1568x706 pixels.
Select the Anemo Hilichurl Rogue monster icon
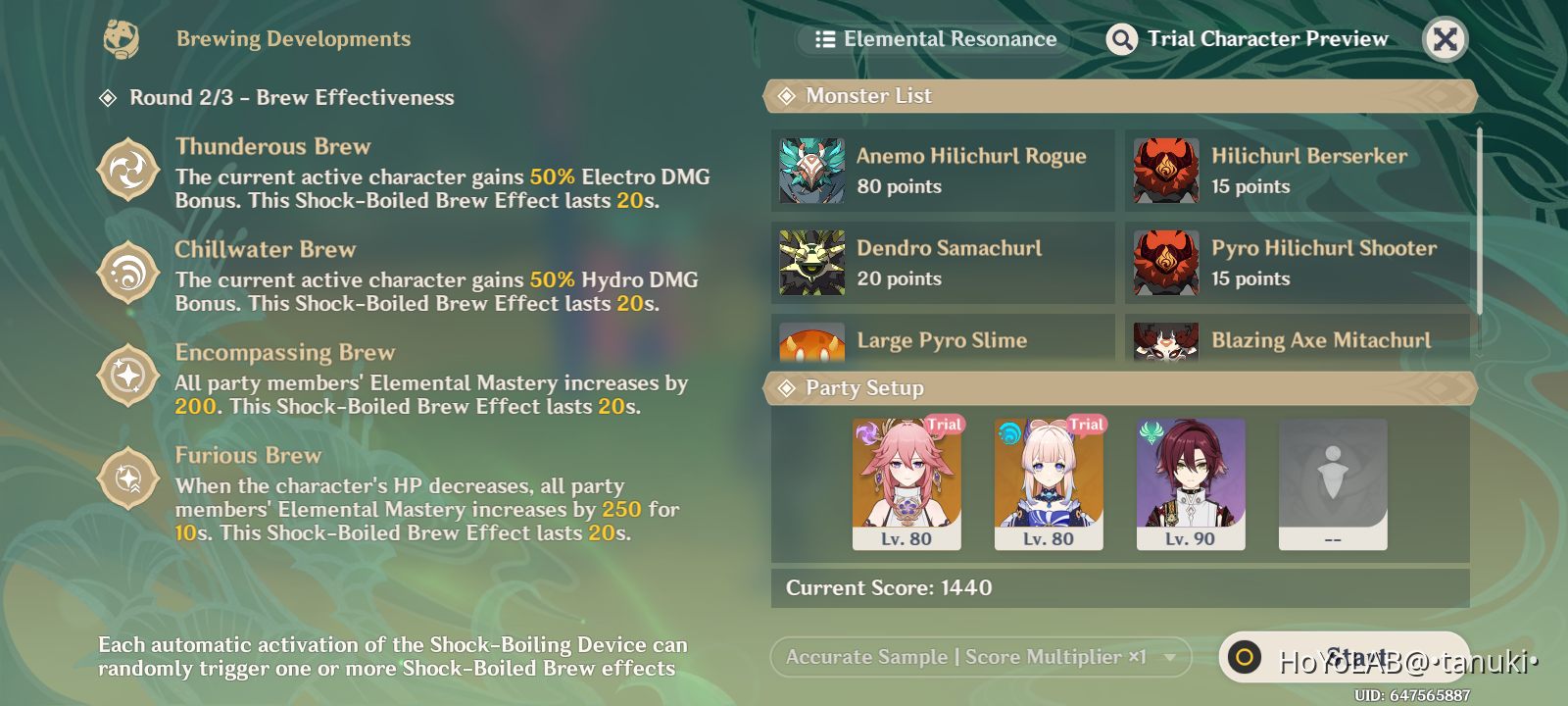[x=811, y=170]
